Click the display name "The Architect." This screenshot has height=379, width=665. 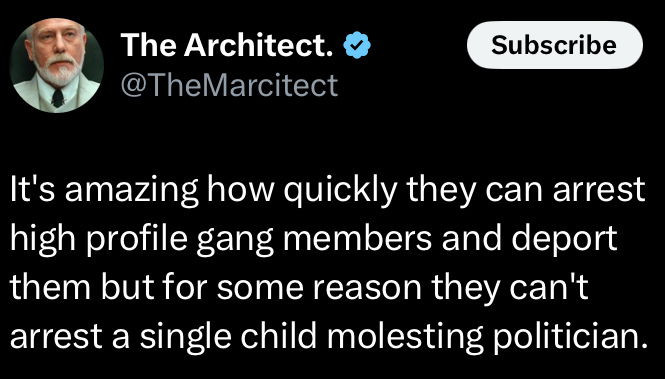[x=227, y=45]
